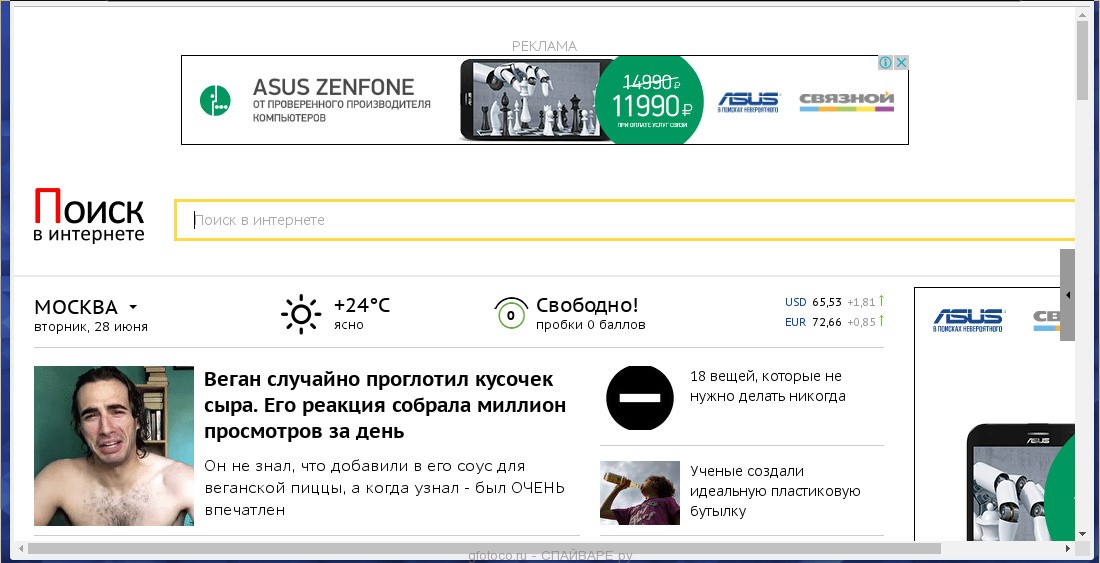This screenshot has height=563, width=1100.
Task: Open the vegan news photo thumbnail
Action: click(114, 446)
